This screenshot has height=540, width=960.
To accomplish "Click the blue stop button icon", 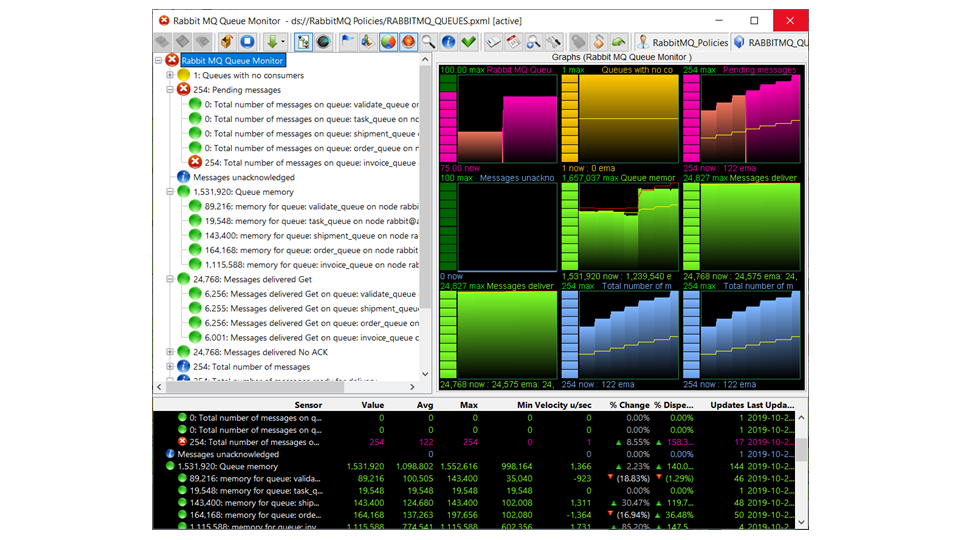I will (247, 42).
